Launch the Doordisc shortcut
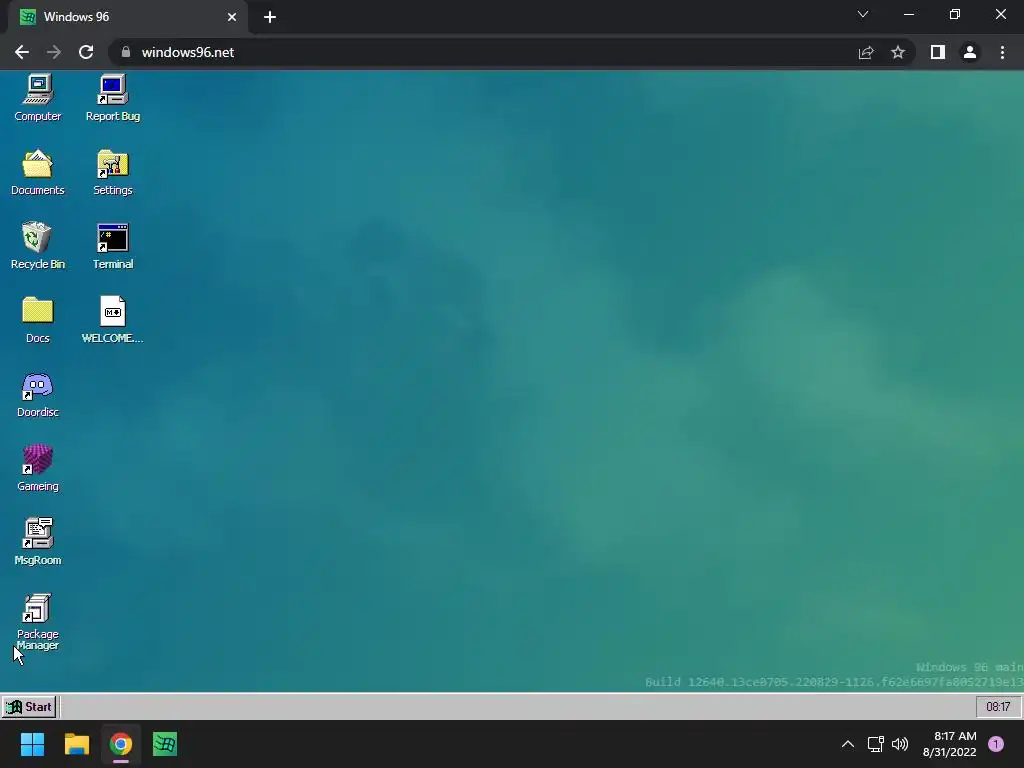The image size is (1024, 768). click(x=38, y=394)
